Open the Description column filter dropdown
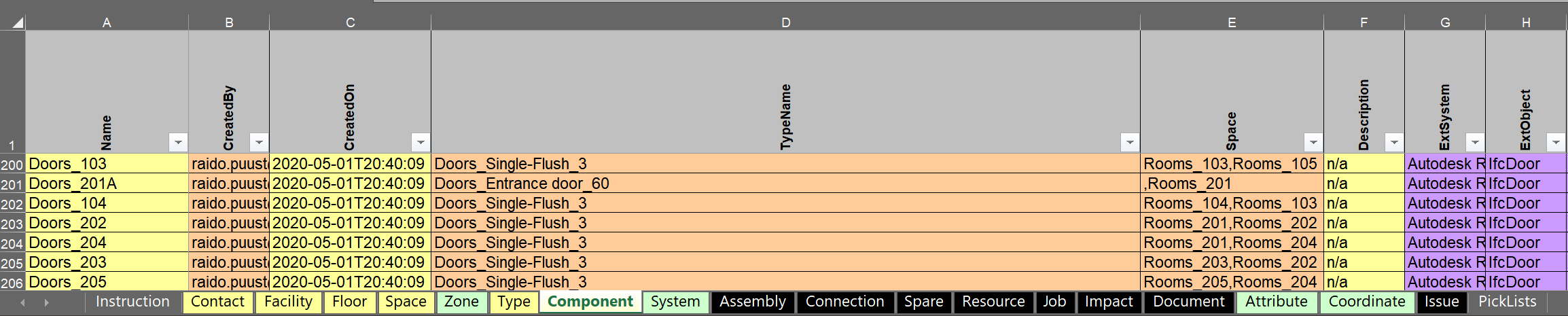This screenshot has height=316, width=1568. tap(1393, 143)
